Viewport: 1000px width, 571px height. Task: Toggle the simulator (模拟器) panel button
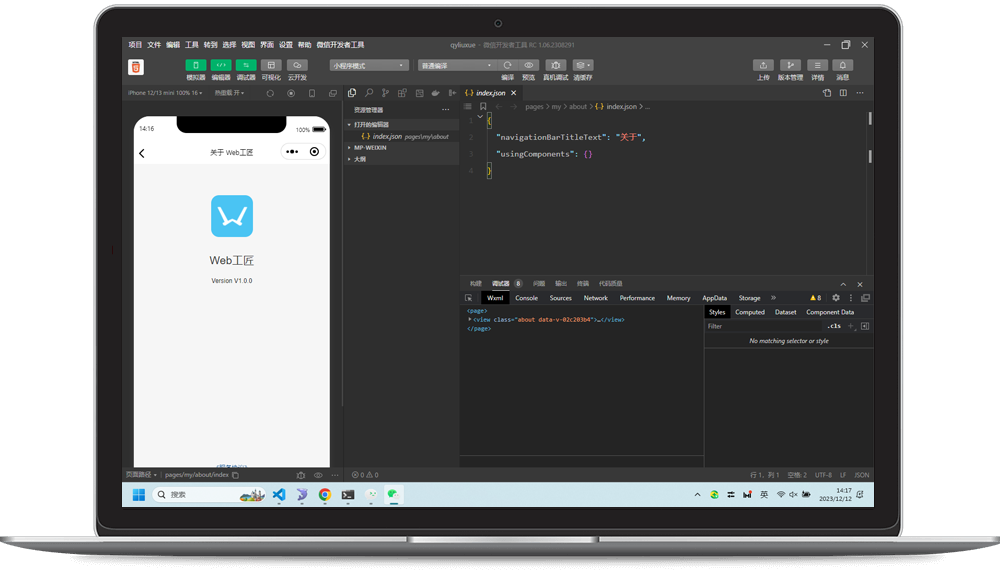coord(196,65)
